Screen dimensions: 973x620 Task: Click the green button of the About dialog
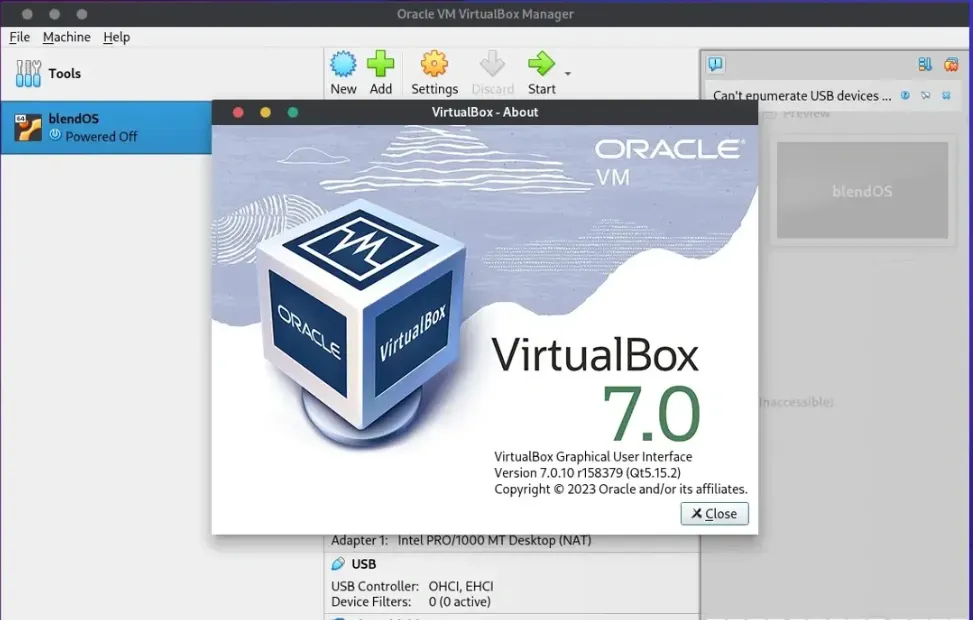pos(293,112)
